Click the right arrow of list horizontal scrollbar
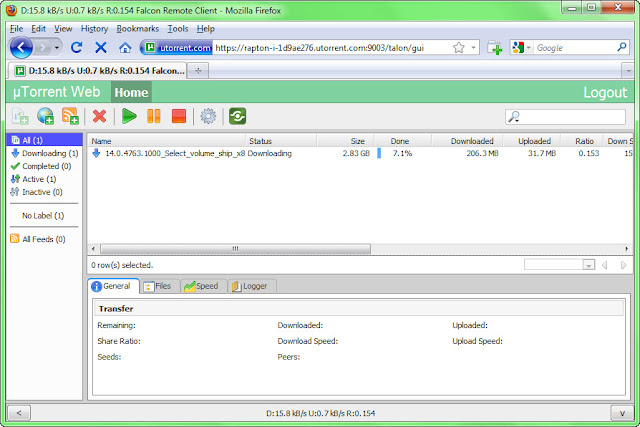640x427 pixels. click(627, 249)
